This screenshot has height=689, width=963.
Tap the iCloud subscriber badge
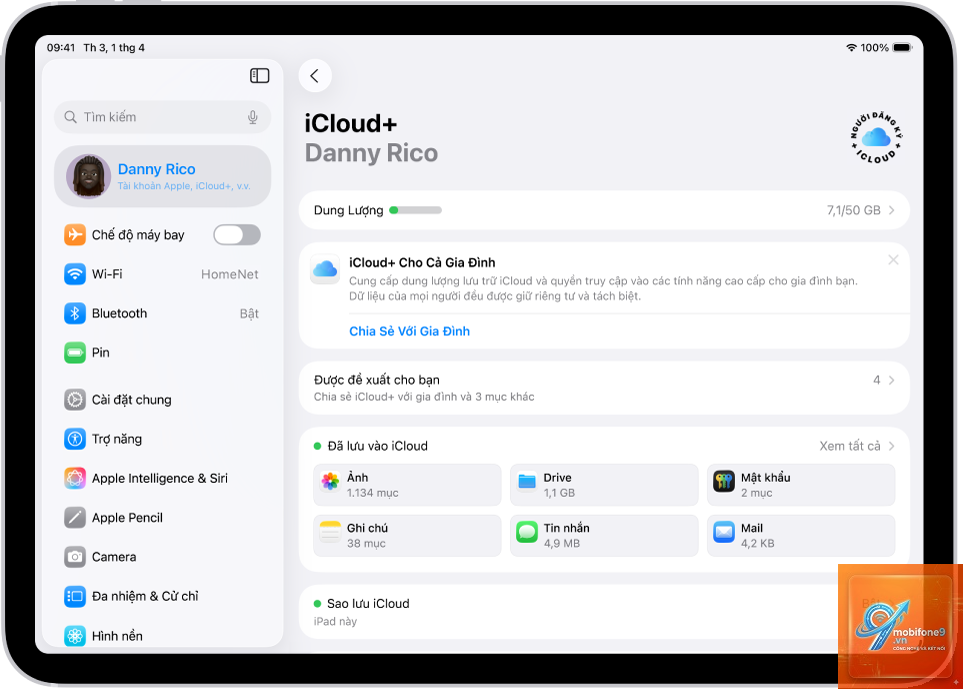tap(876, 137)
